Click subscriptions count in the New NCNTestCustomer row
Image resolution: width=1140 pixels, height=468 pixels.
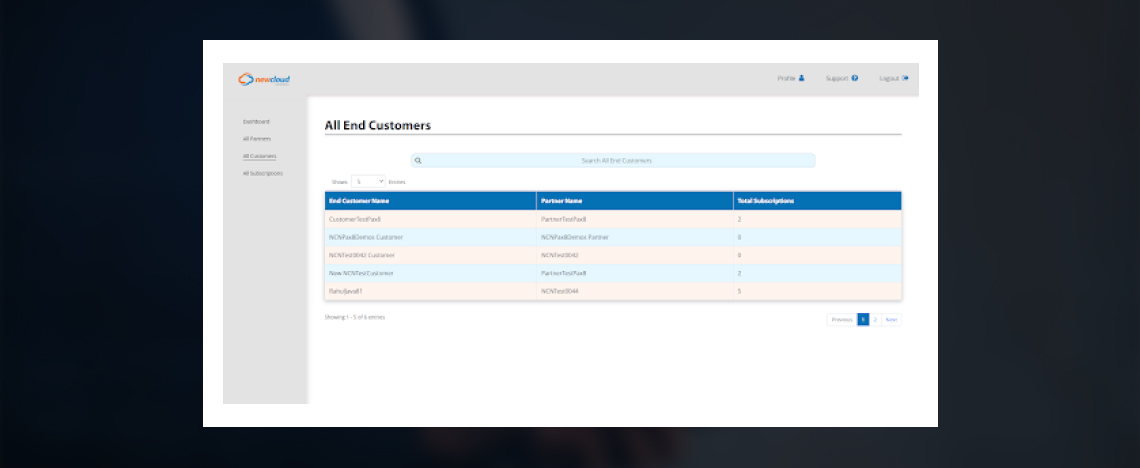click(817, 273)
